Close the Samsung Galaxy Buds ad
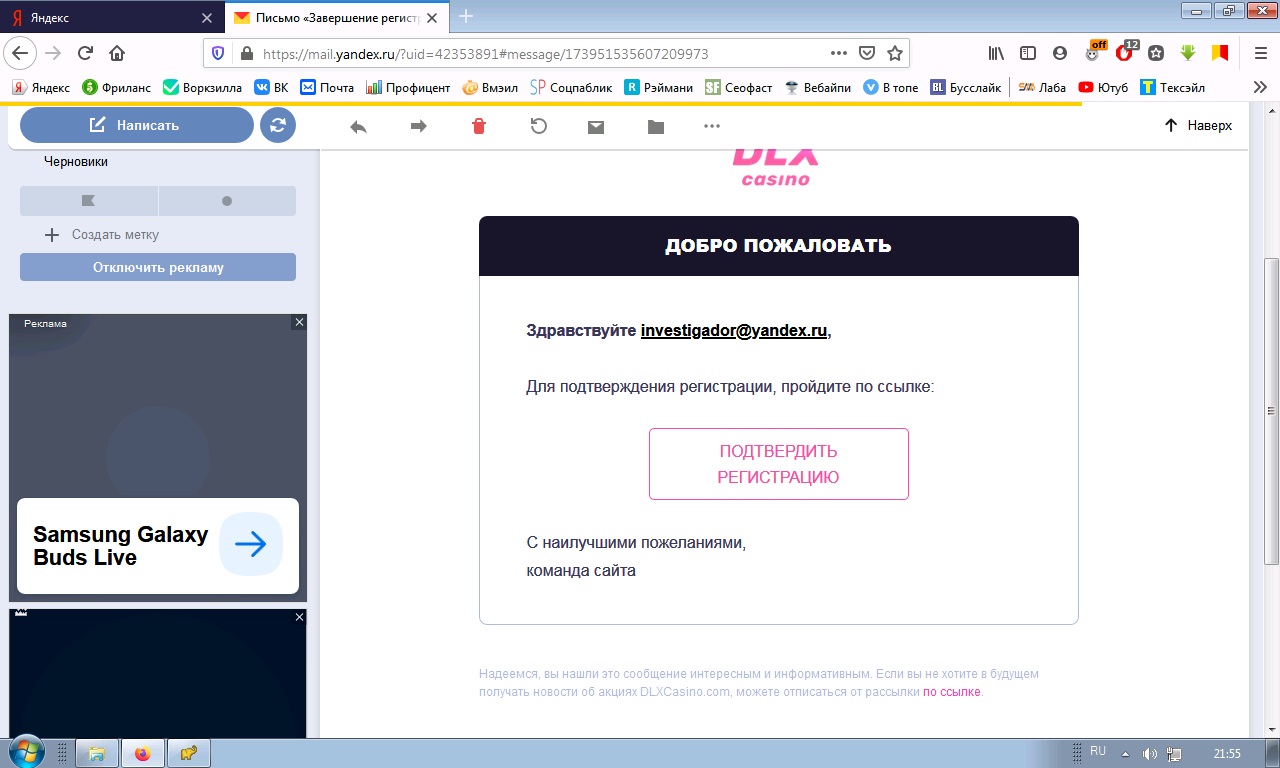1280x768 pixels. (299, 322)
